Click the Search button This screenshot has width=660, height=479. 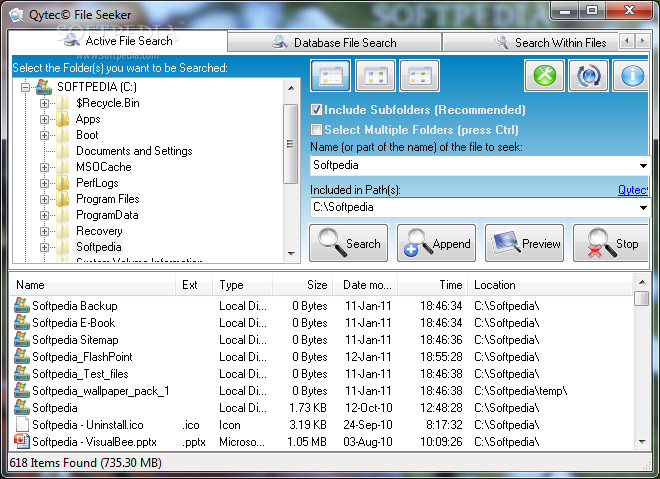[x=349, y=243]
